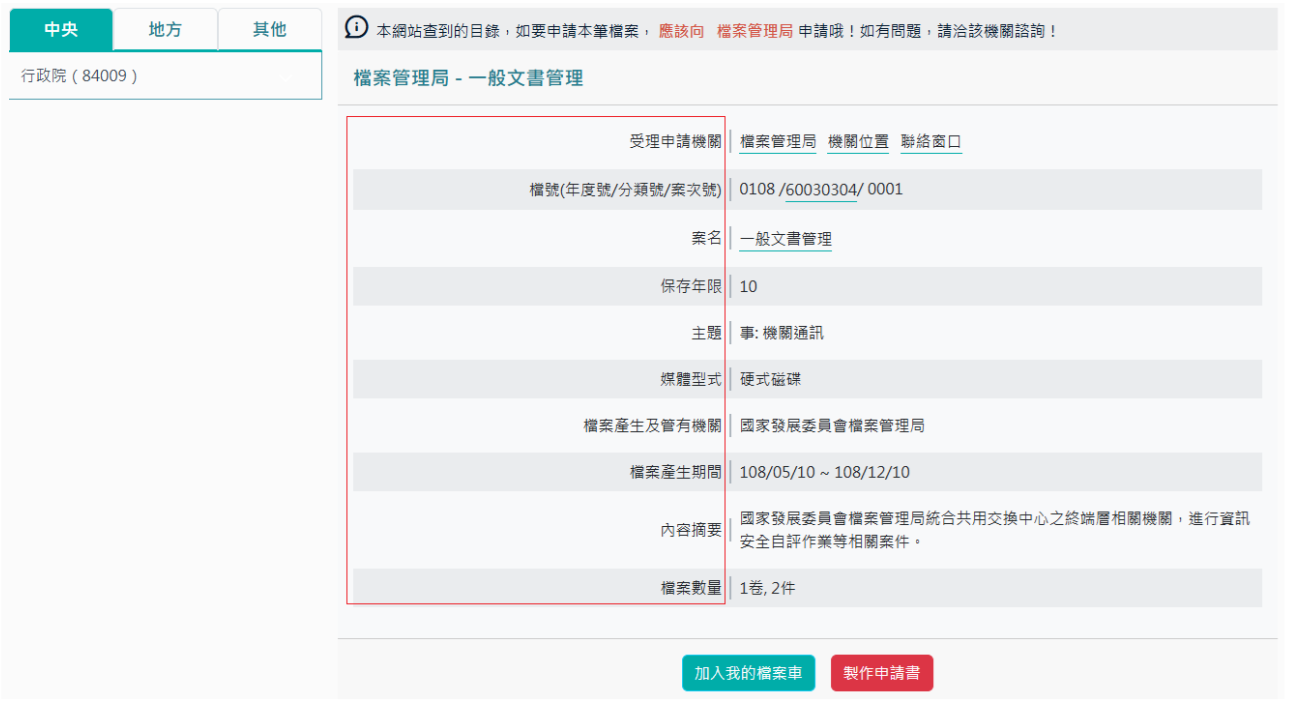Switch to the 地方 tab
This screenshot has width=1290, height=702.
tap(166, 30)
